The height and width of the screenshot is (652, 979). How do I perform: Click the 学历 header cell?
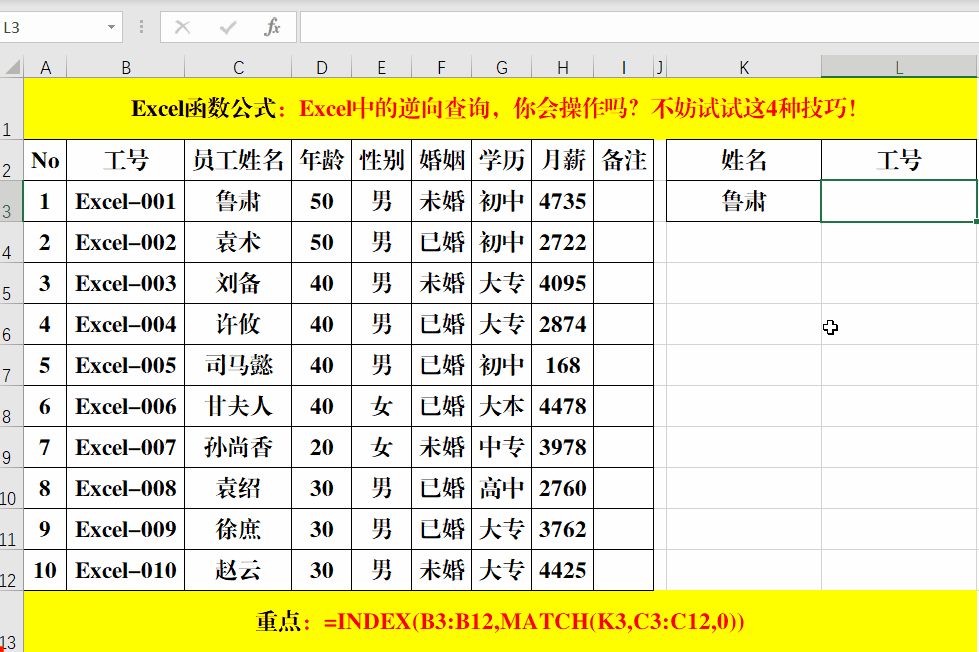[501, 161]
